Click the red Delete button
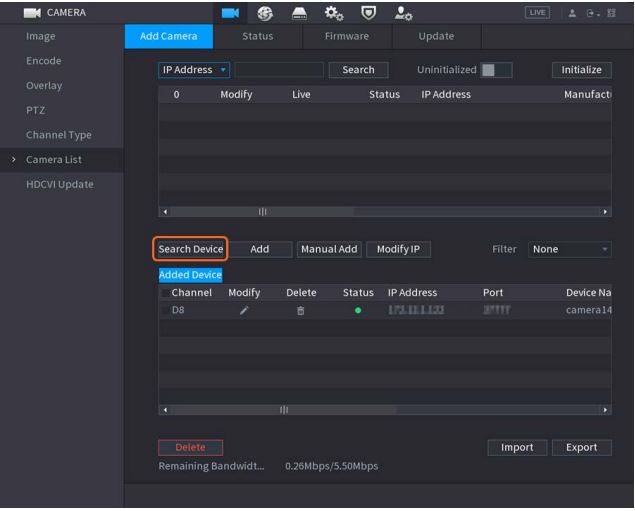635x511 pixels. pyautogui.click(x=190, y=447)
